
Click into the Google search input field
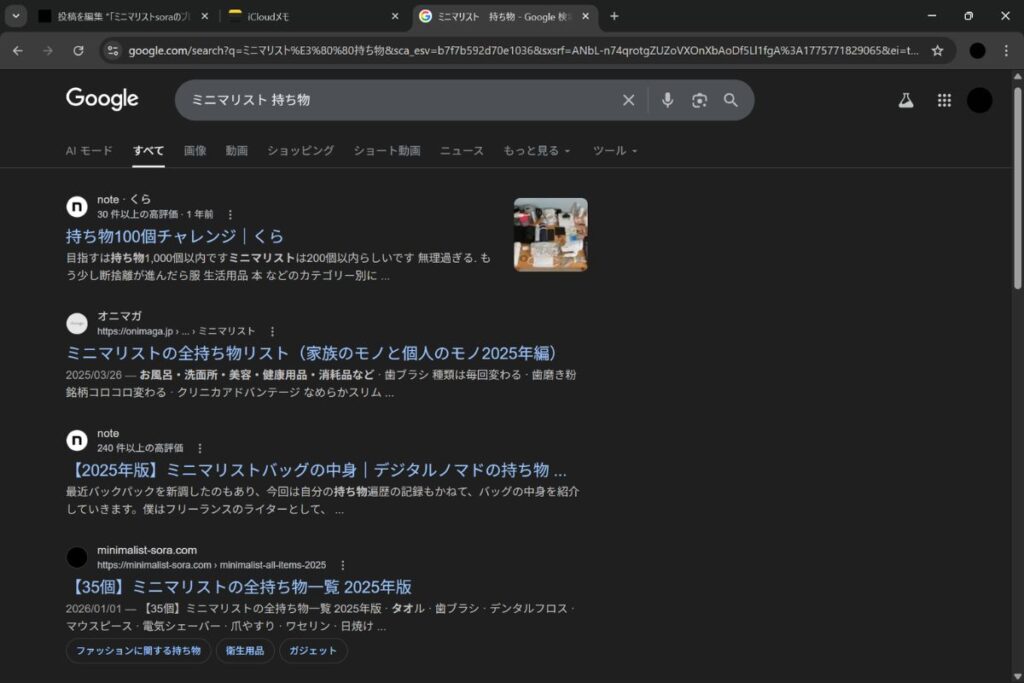[400, 100]
